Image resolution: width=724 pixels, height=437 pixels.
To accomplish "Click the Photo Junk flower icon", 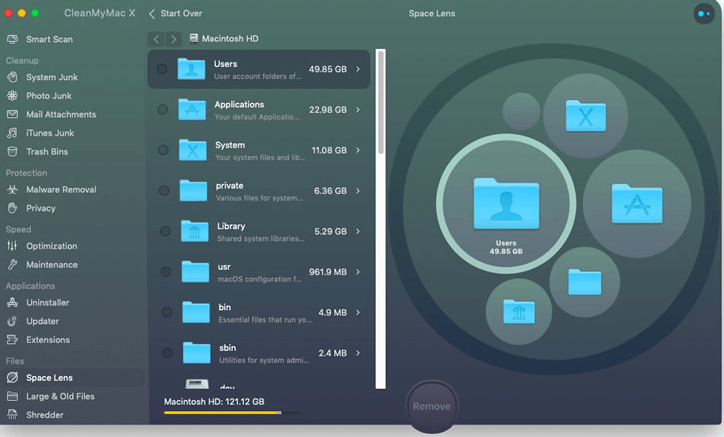I will coord(12,96).
